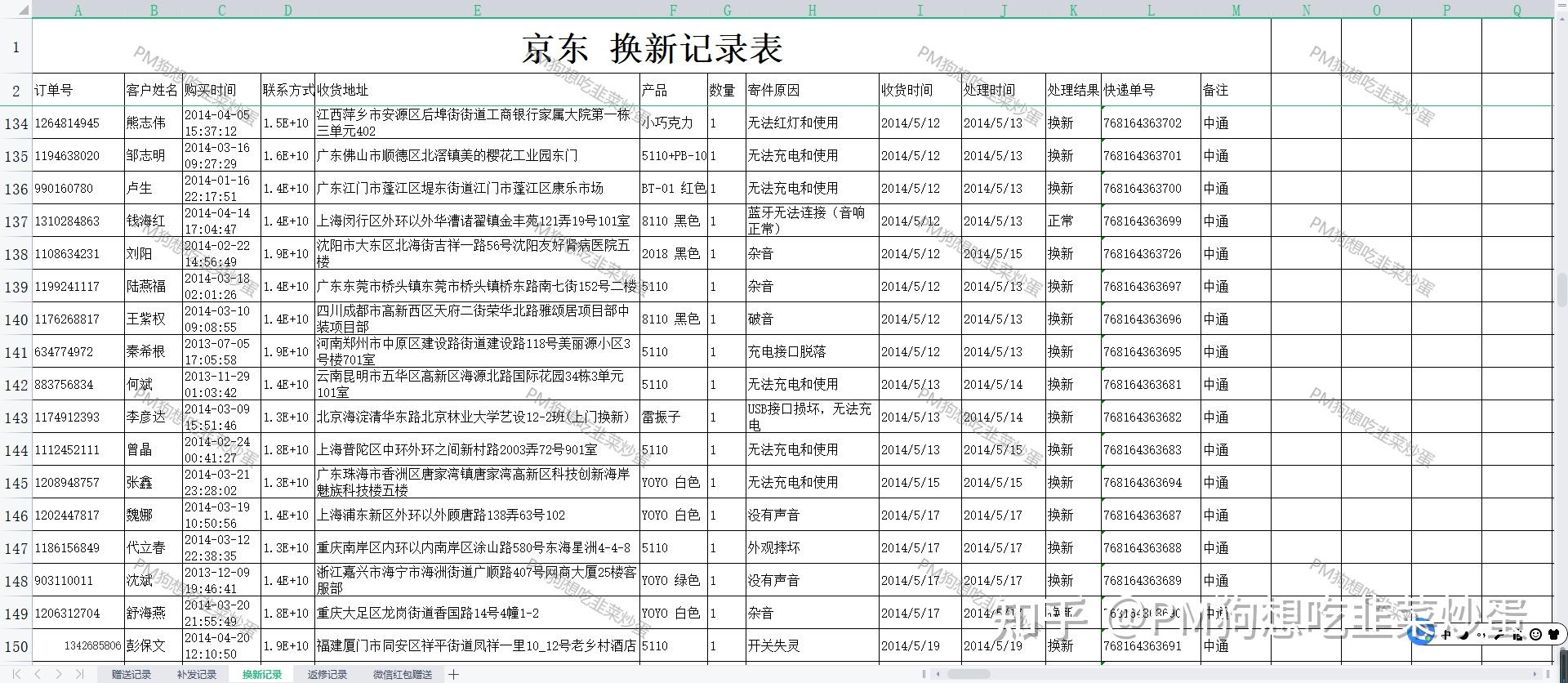Open the input method skin shirt icon
The height and width of the screenshot is (683, 1568).
pyautogui.click(x=1553, y=634)
